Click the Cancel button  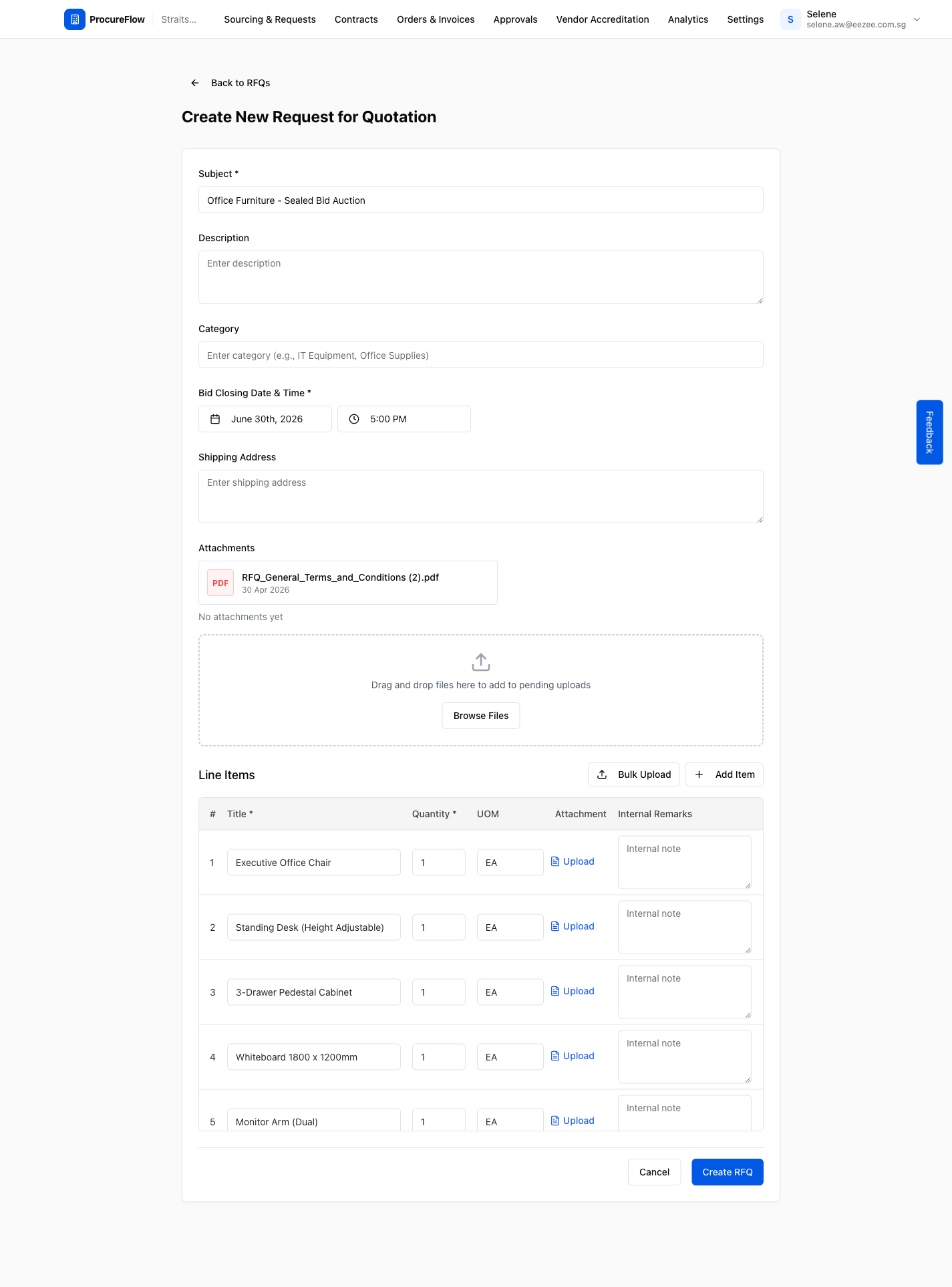(x=654, y=1172)
